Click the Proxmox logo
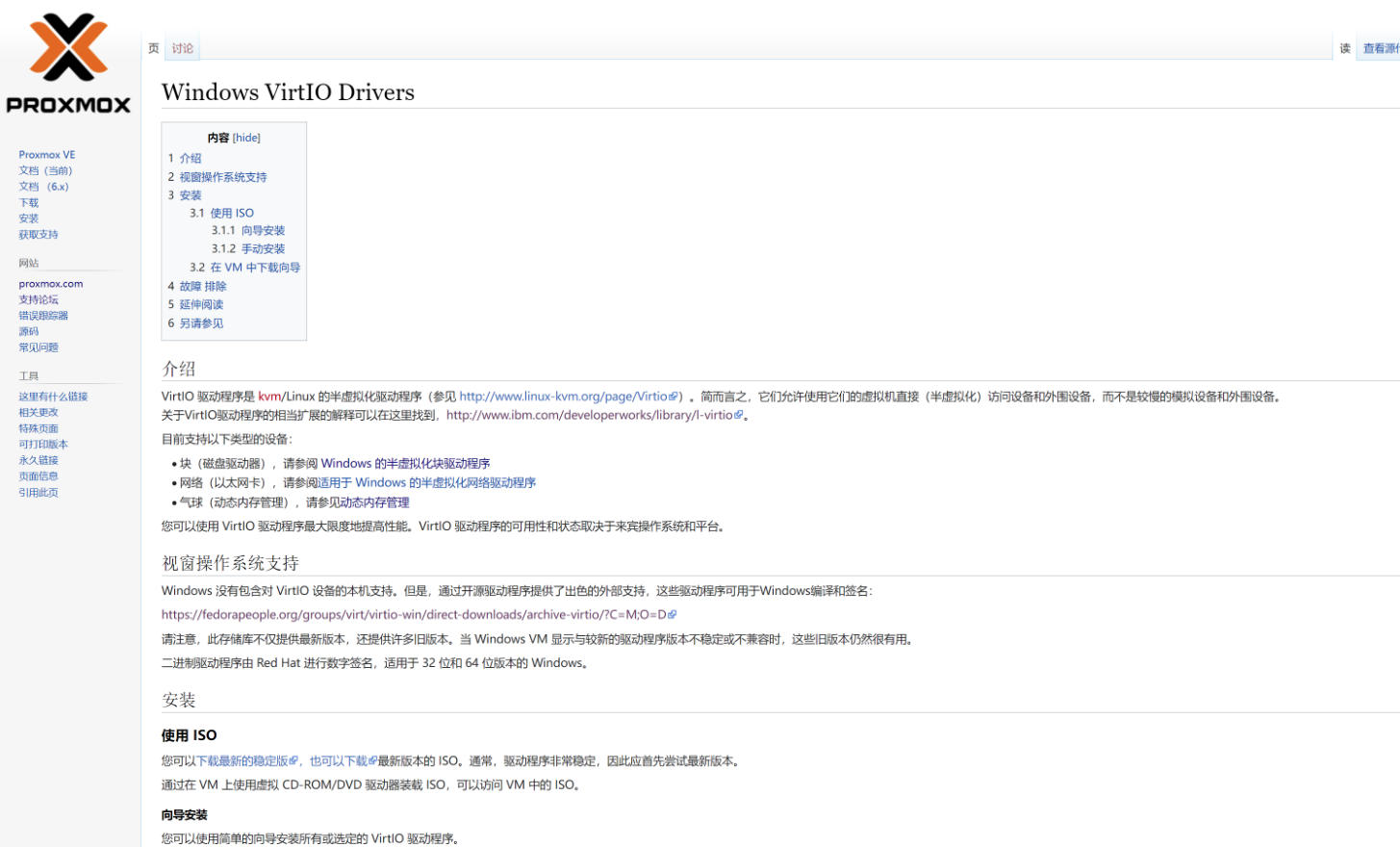The image size is (1400, 847). (x=68, y=64)
